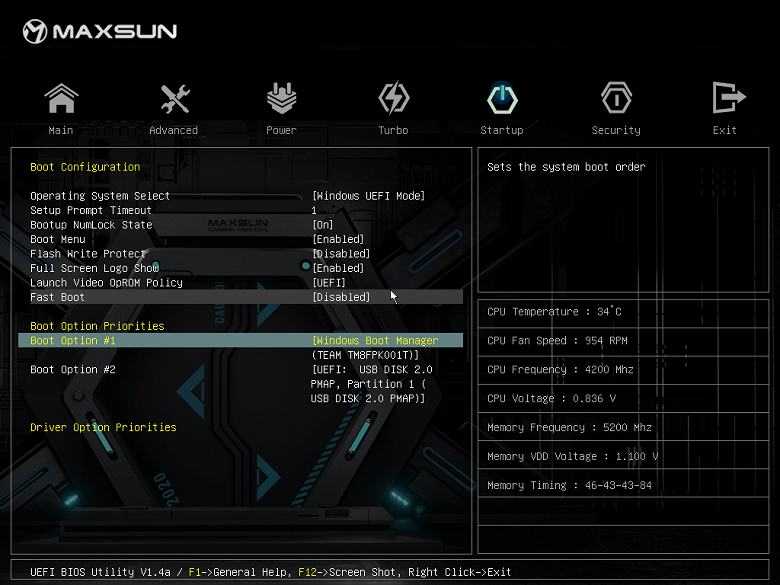Switch to the Advanced tab label

(x=174, y=131)
